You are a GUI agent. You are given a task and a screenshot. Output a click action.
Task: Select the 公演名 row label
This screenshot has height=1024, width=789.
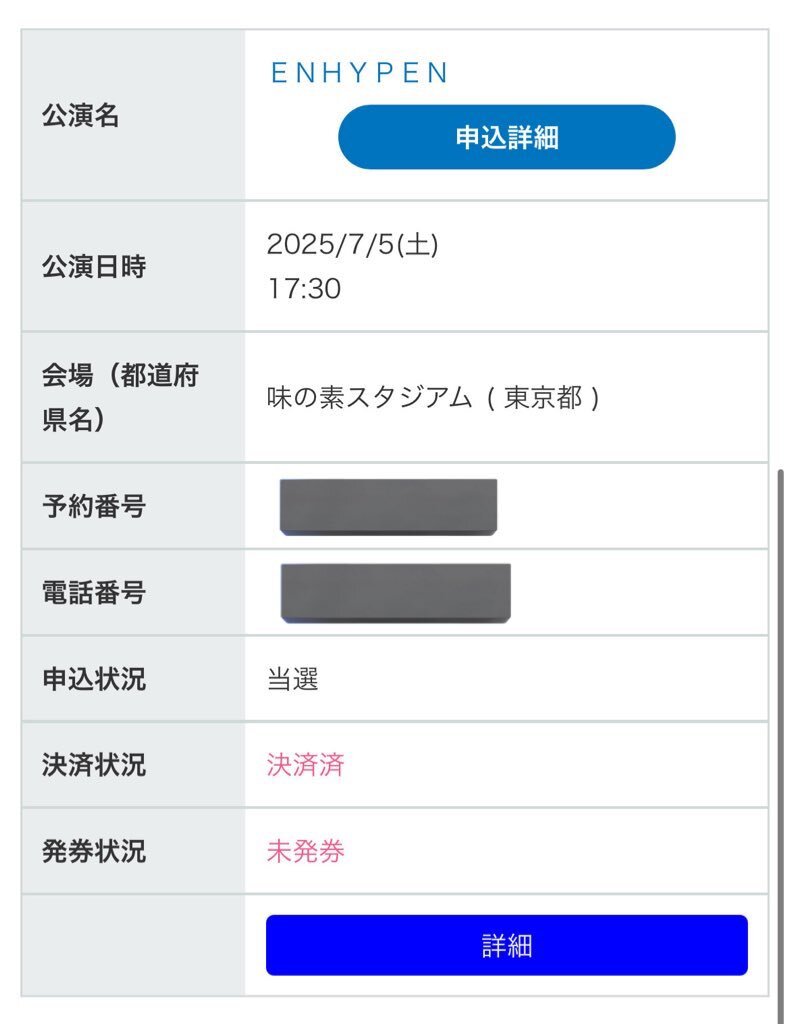click(80, 116)
